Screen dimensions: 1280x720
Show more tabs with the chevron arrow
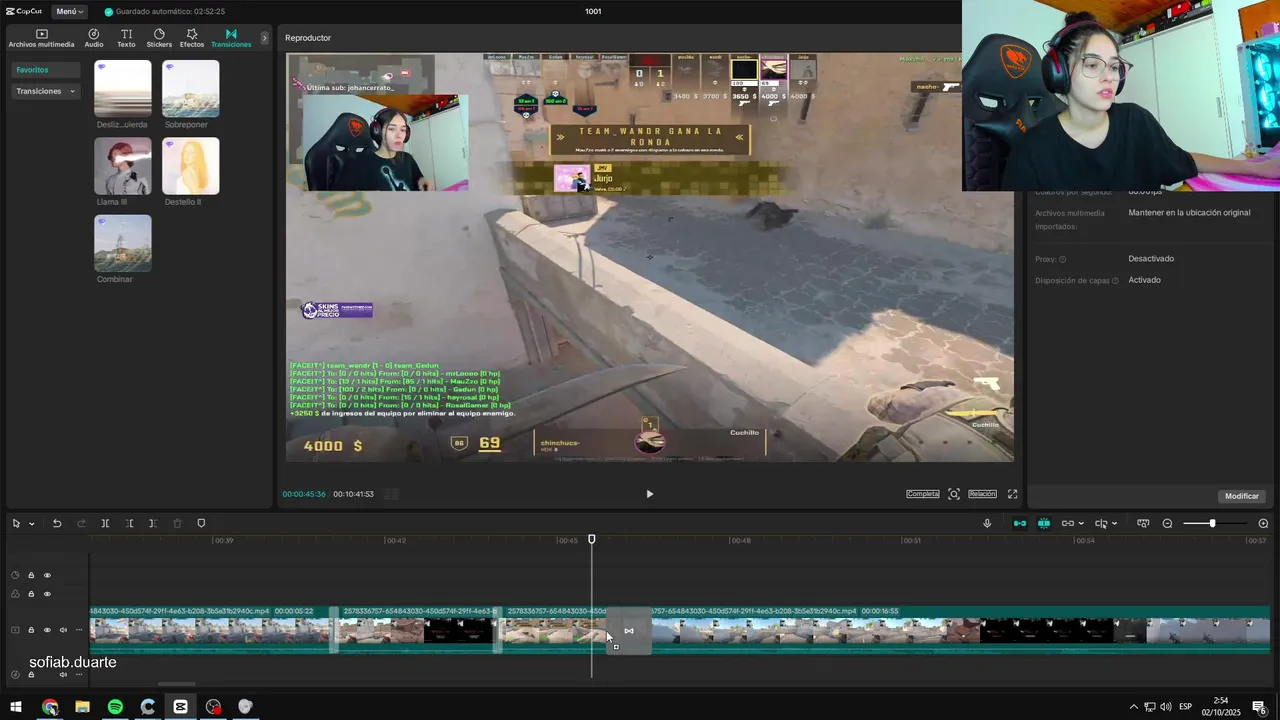click(x=265, y=38)
